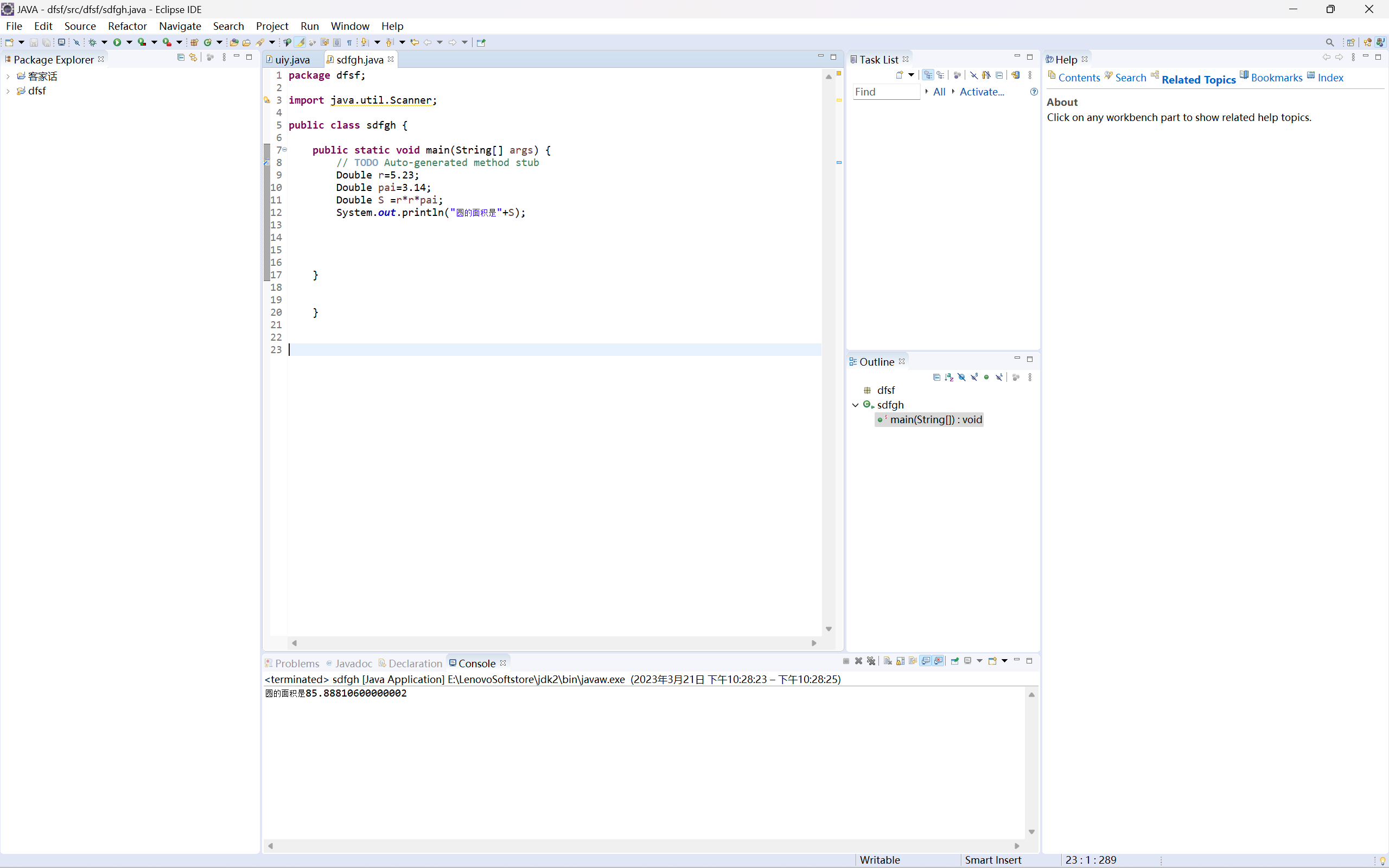Viewport: 1389px width, 868px height.
Task: Click the Find field in Task List
Action: [885, 92]
